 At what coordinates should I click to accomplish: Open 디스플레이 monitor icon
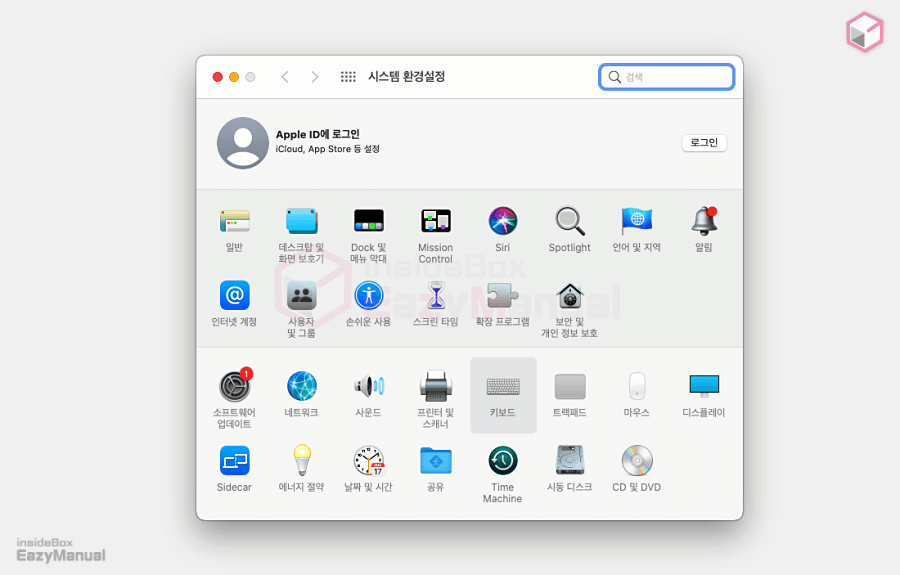[704, 386]
